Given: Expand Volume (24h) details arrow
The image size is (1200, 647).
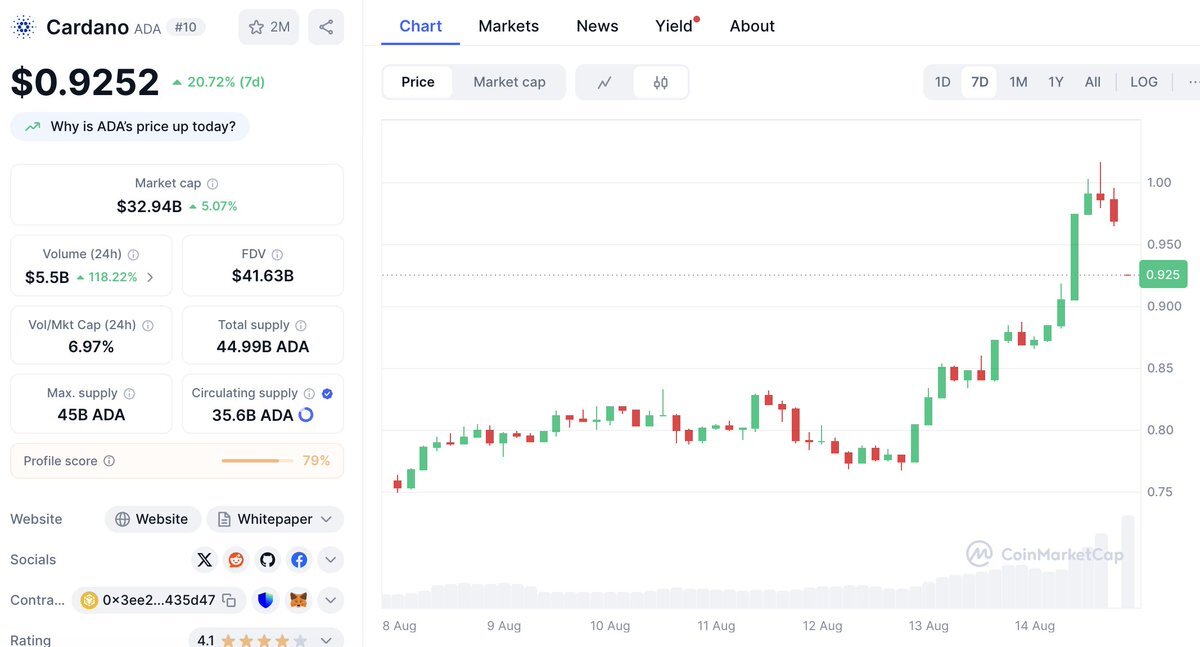Looking at the screenshot, I should [x=150, y=277].
